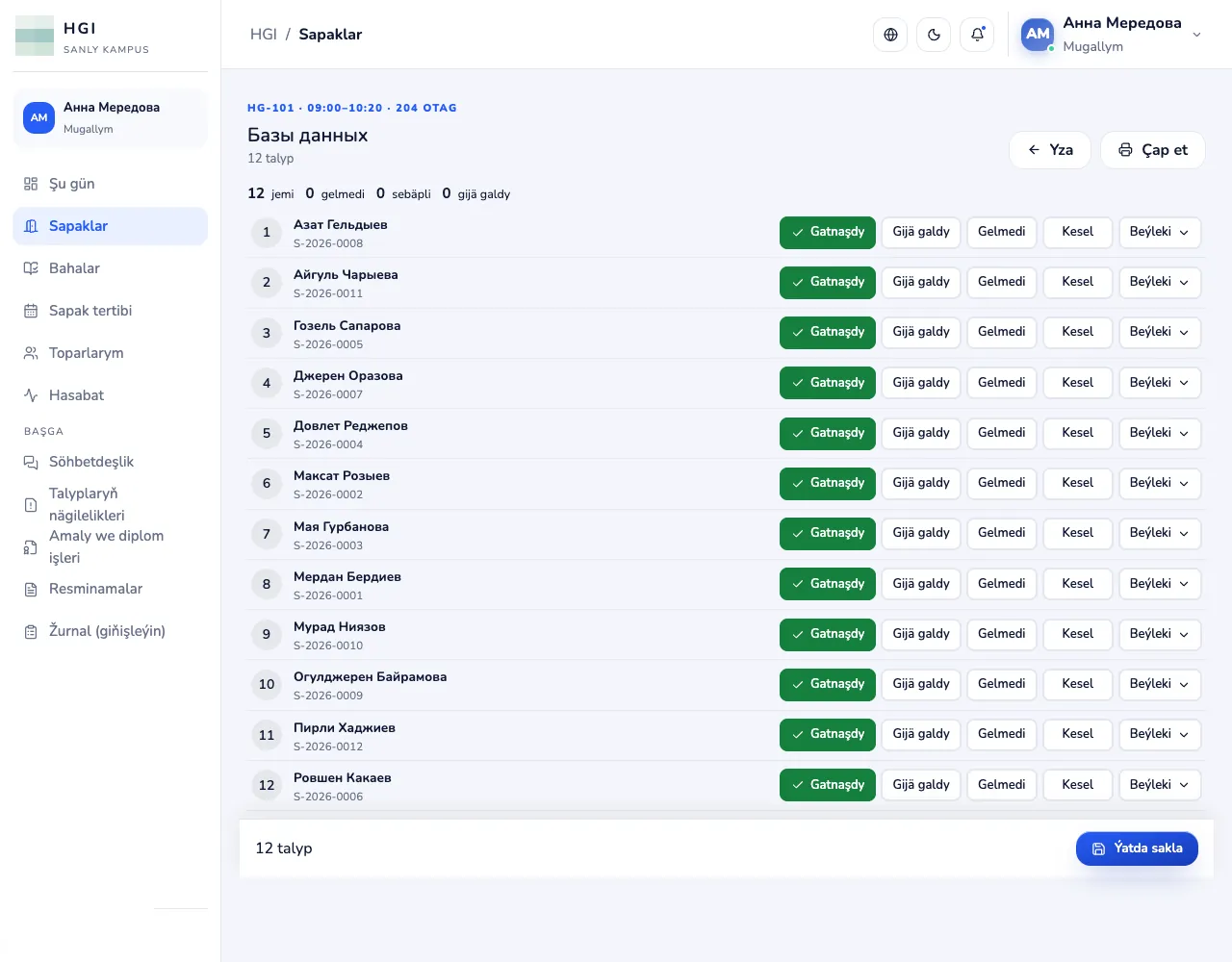This screenshot has height=962, width=1232.
Task: Go back with the Yza button
Action: point(1050,150)
